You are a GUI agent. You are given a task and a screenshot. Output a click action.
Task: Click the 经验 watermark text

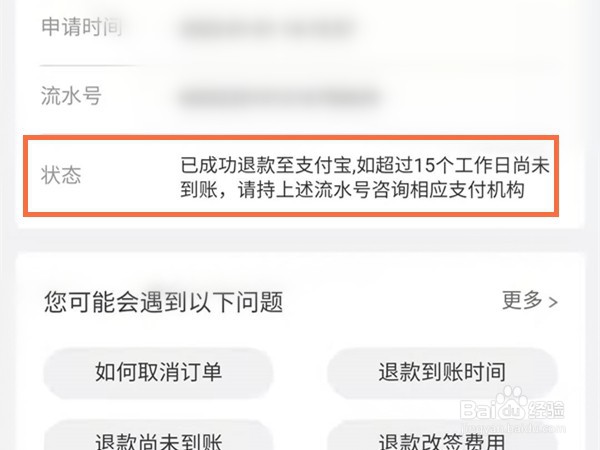pyautogui.click(x=546, y=411)
